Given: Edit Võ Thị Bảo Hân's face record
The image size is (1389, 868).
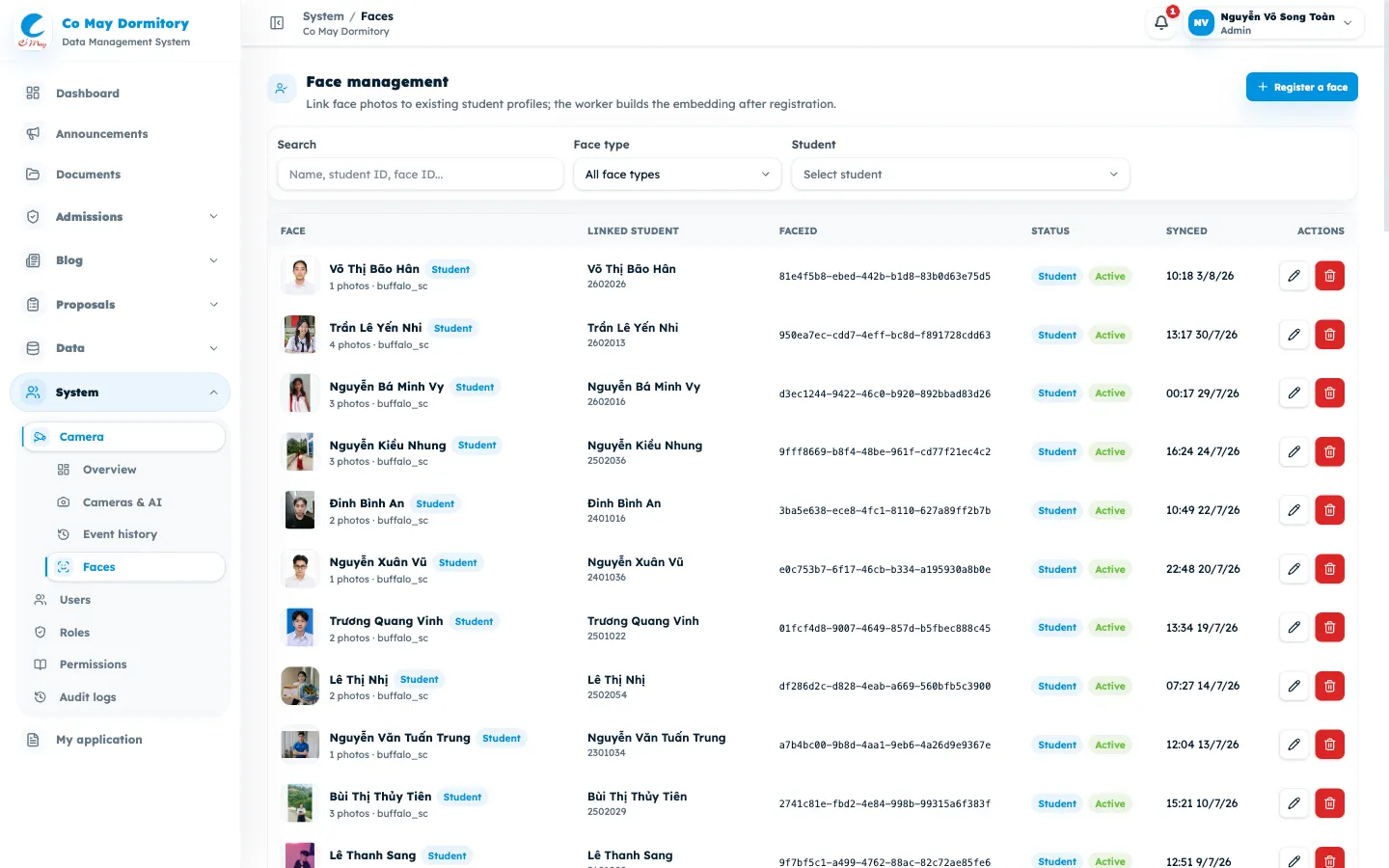Looking at the screenshot, I should coord(1294,276).
